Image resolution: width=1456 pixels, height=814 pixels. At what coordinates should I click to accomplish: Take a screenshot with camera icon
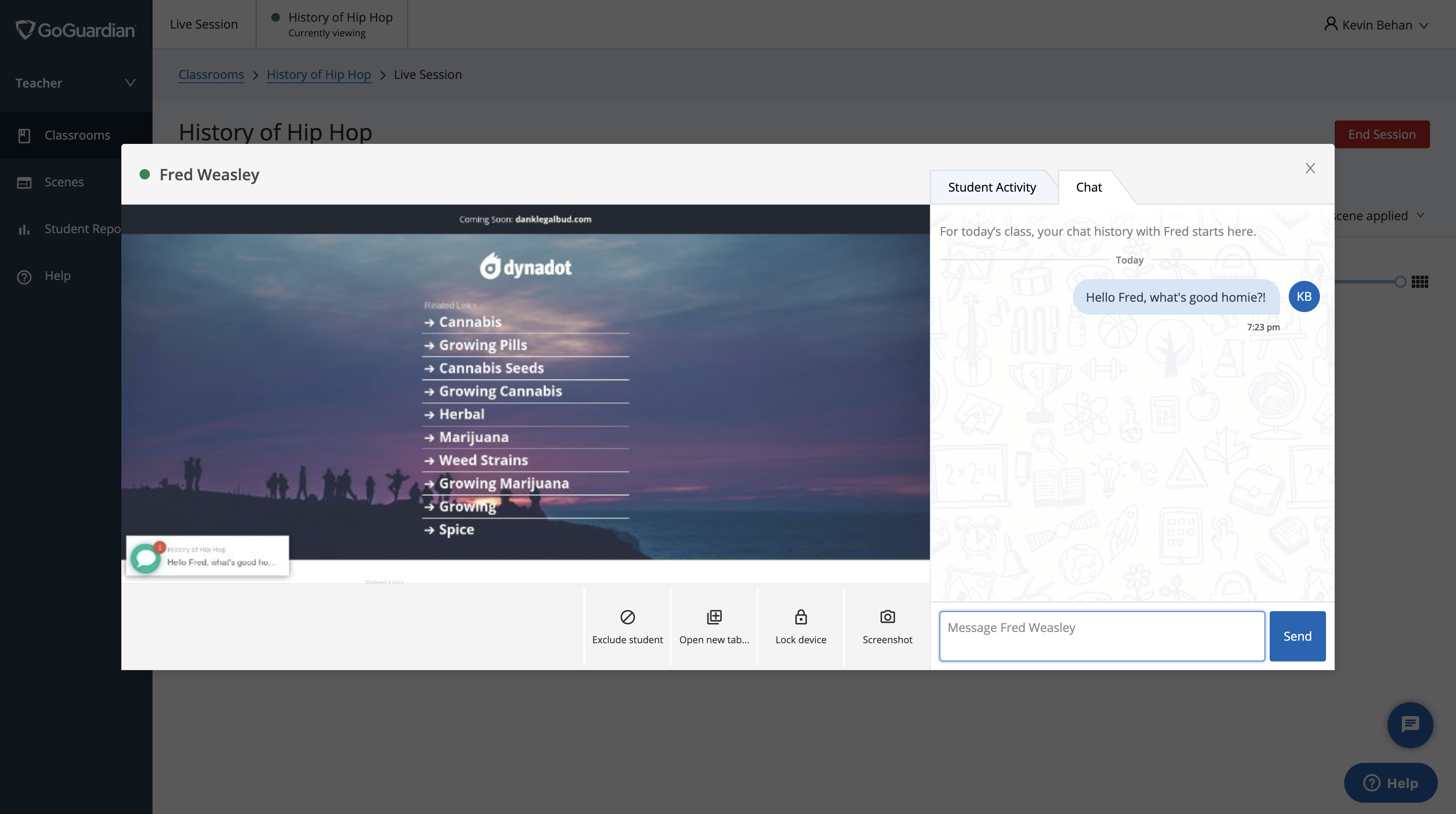pyautogui.click(x=887, y=617)
